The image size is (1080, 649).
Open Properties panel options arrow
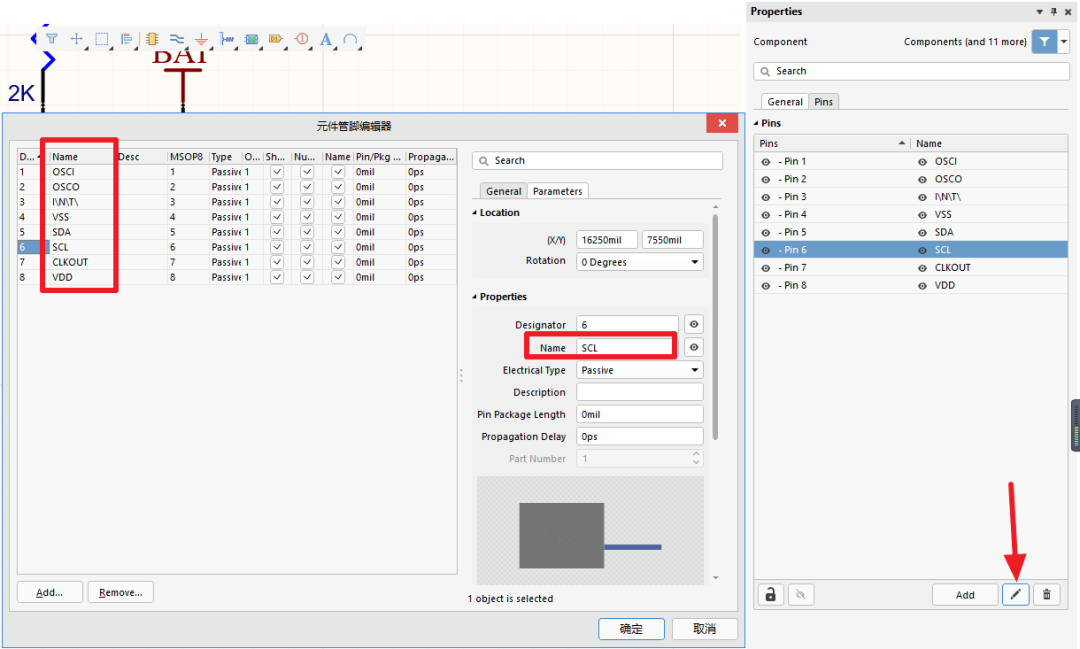coord(1039,12)
